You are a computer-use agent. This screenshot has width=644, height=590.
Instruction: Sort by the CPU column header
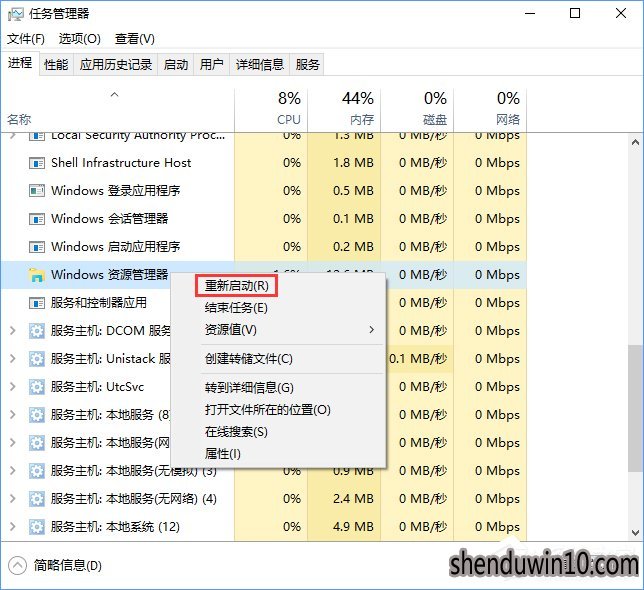pyautogui.click(x=271, y=110)
